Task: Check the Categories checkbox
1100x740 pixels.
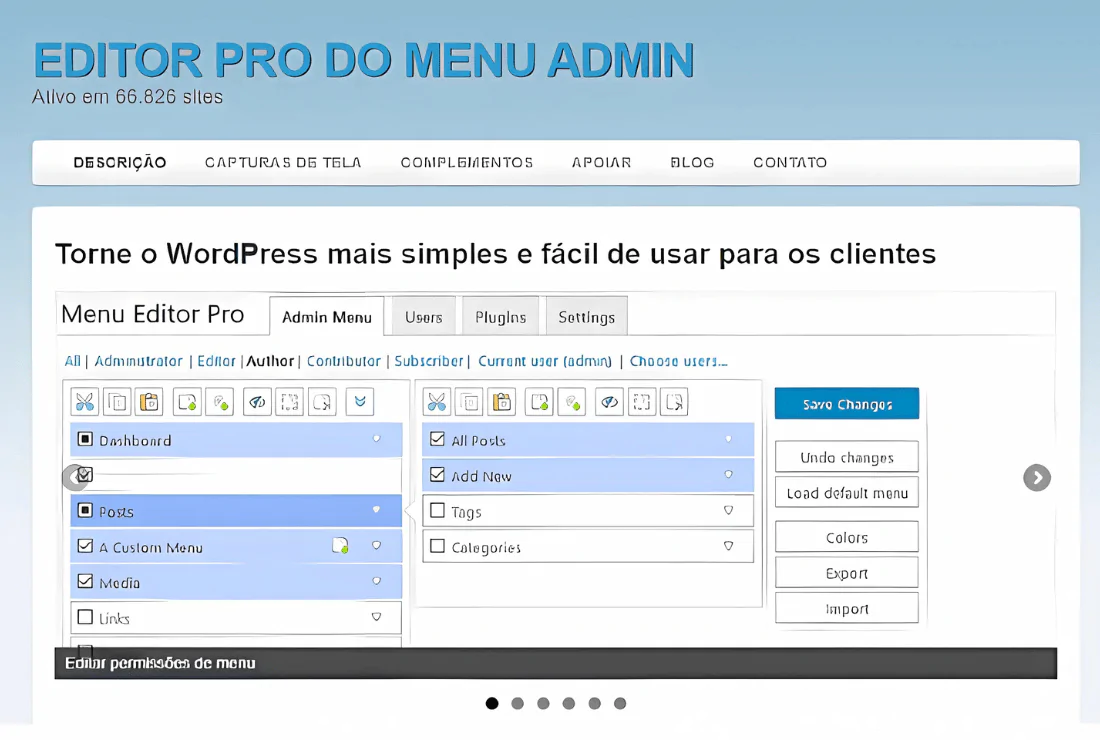Action: 437,545
